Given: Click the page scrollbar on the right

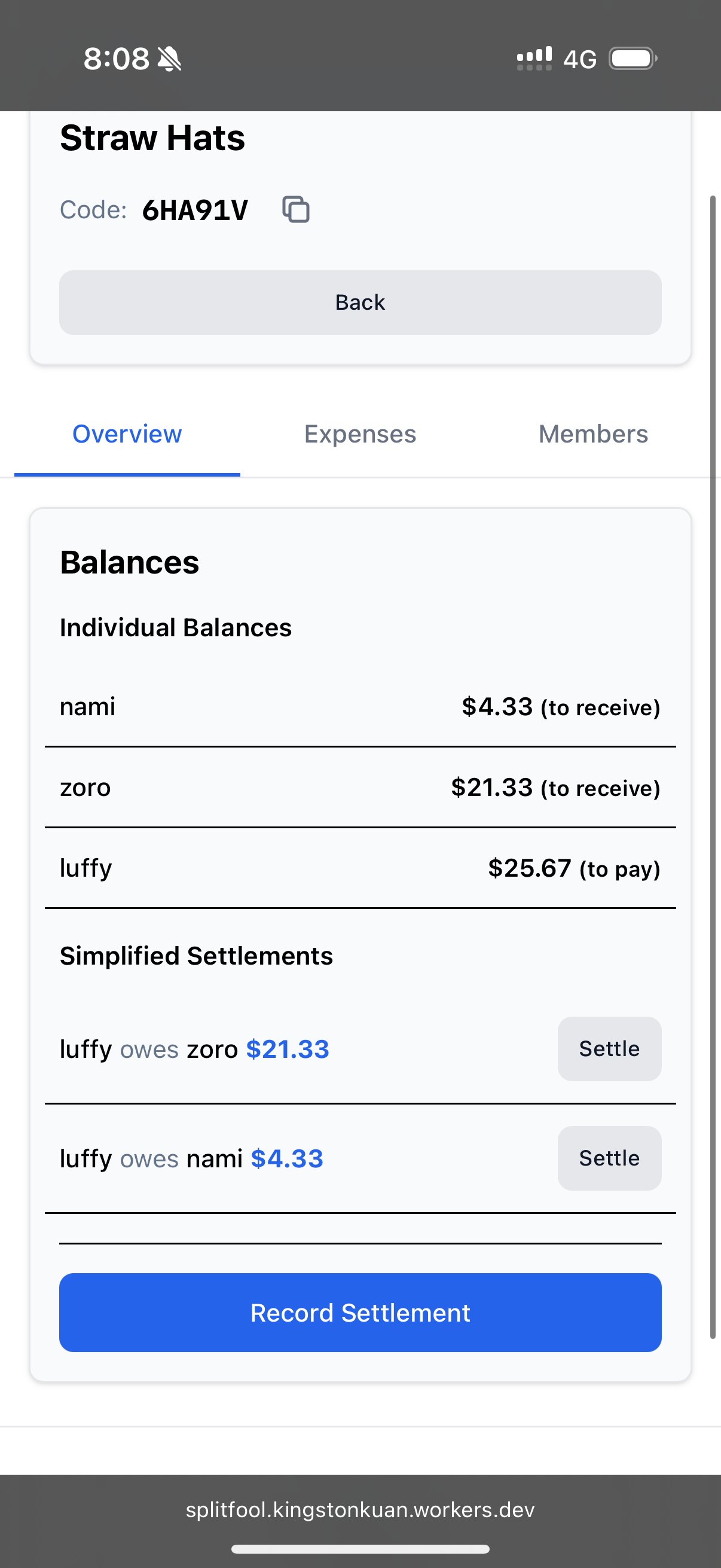Looking at the screenshot, I should point(713,767).
